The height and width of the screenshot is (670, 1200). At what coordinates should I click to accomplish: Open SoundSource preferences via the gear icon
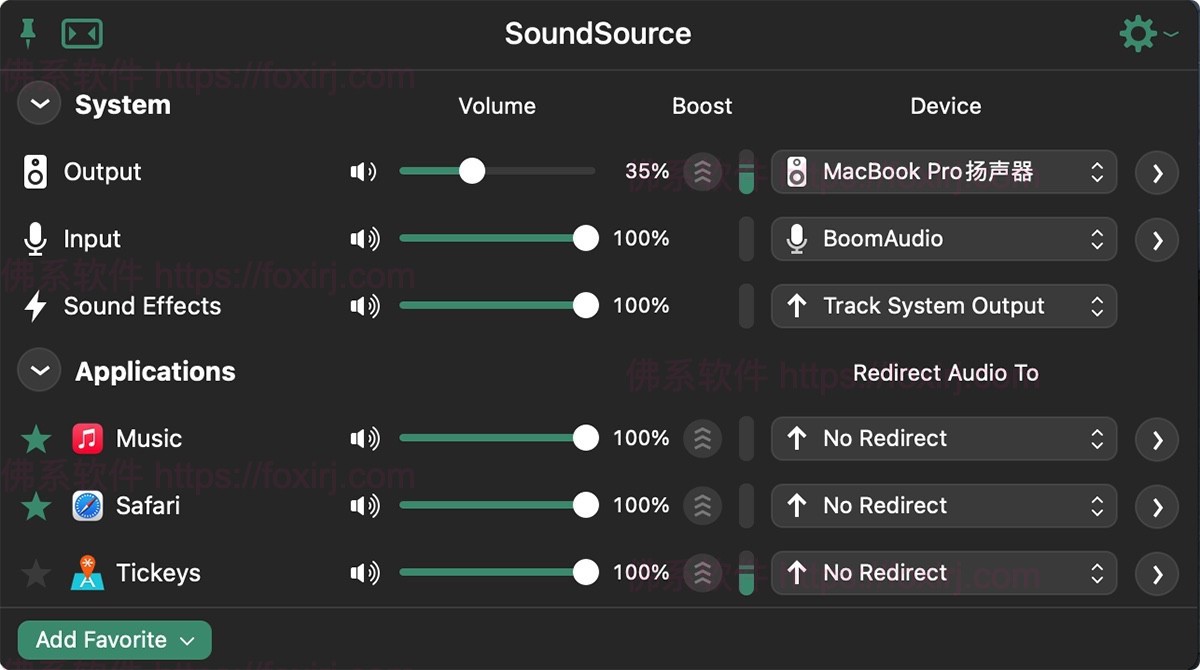point(1138,33)
